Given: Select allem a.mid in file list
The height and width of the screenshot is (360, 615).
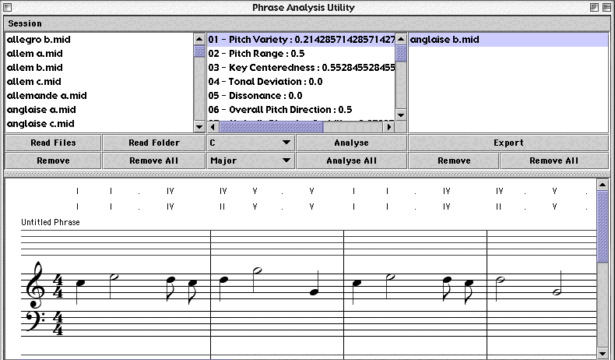Looking at the screenshot, I should [99, 54].
